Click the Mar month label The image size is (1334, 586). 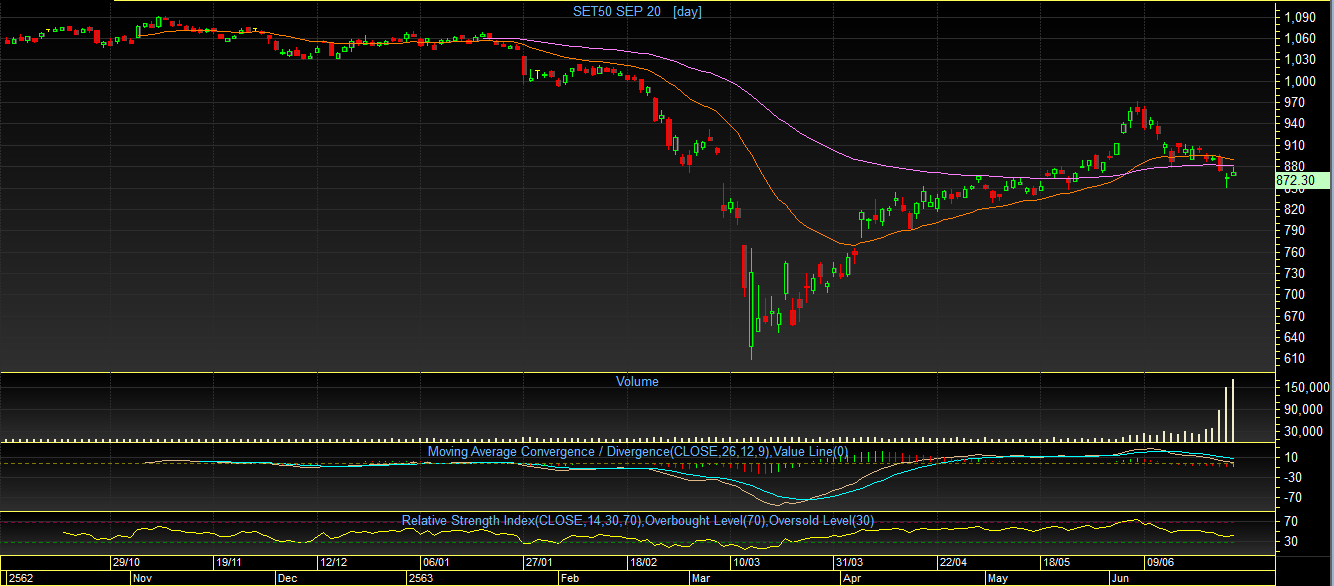coord(700,578)
